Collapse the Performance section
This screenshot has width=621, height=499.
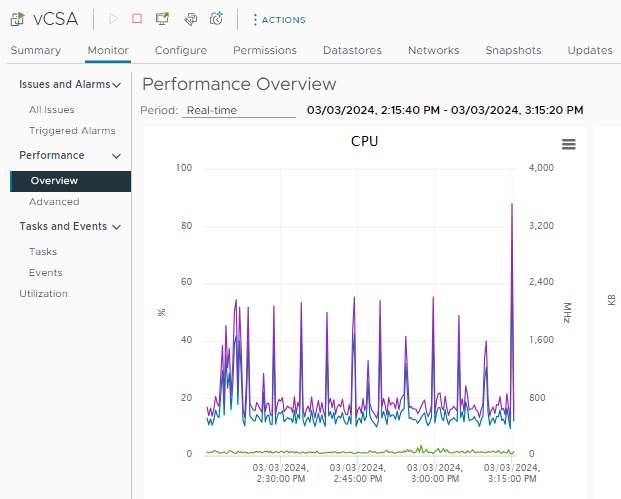click(x=117, y=156)
